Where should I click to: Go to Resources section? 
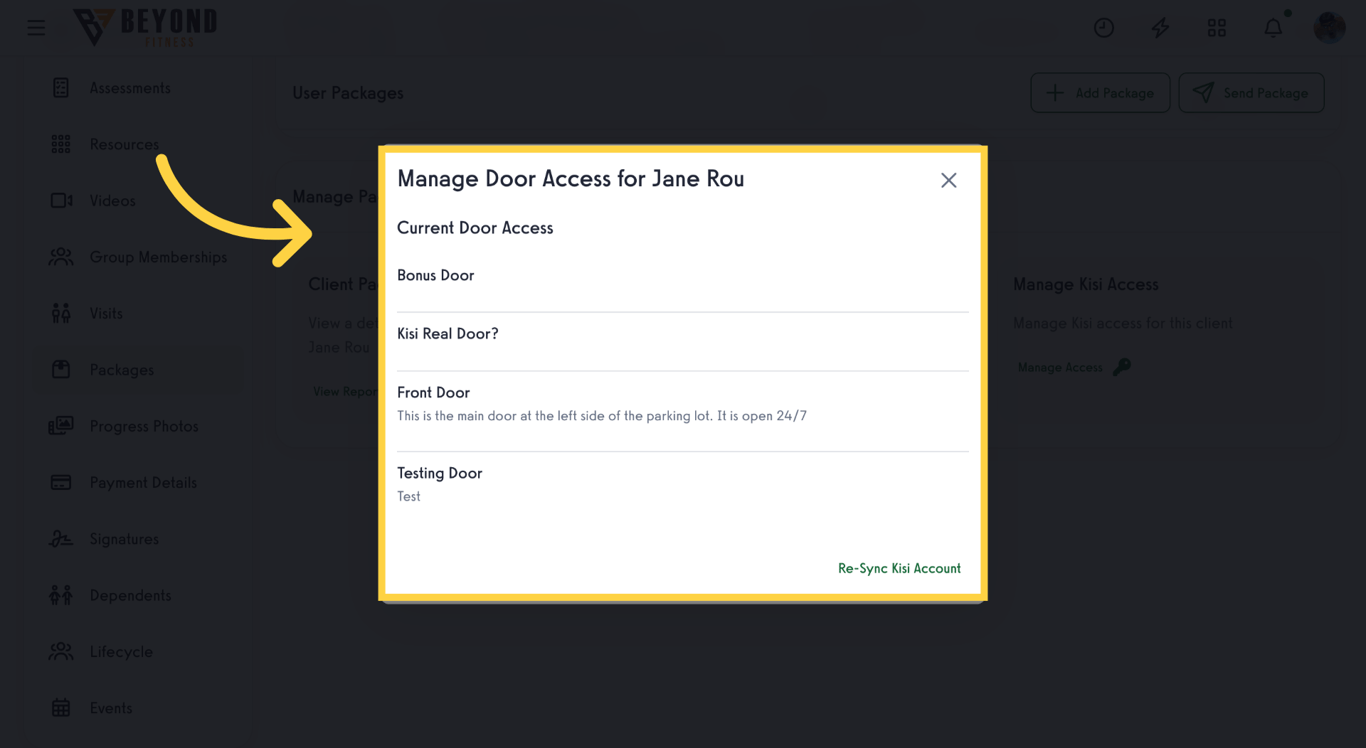pos(124,144)
